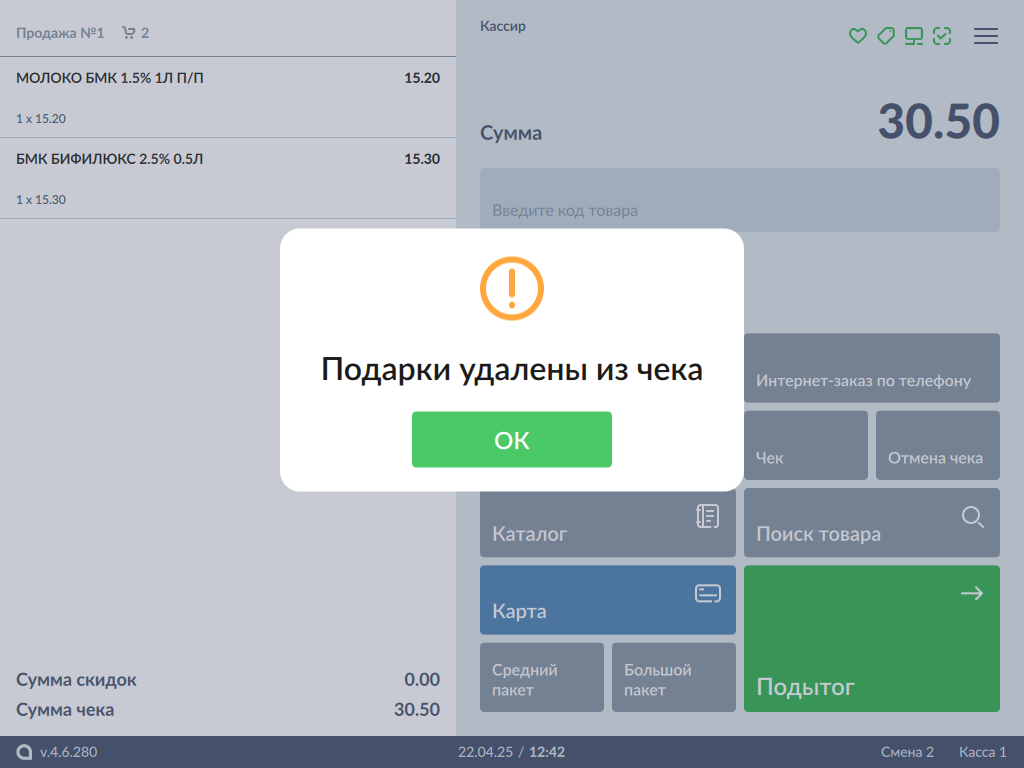This screenshot has width=1024, height=768.
Task: Add a Большой пакет to the receipt
Action: point(673,677)
